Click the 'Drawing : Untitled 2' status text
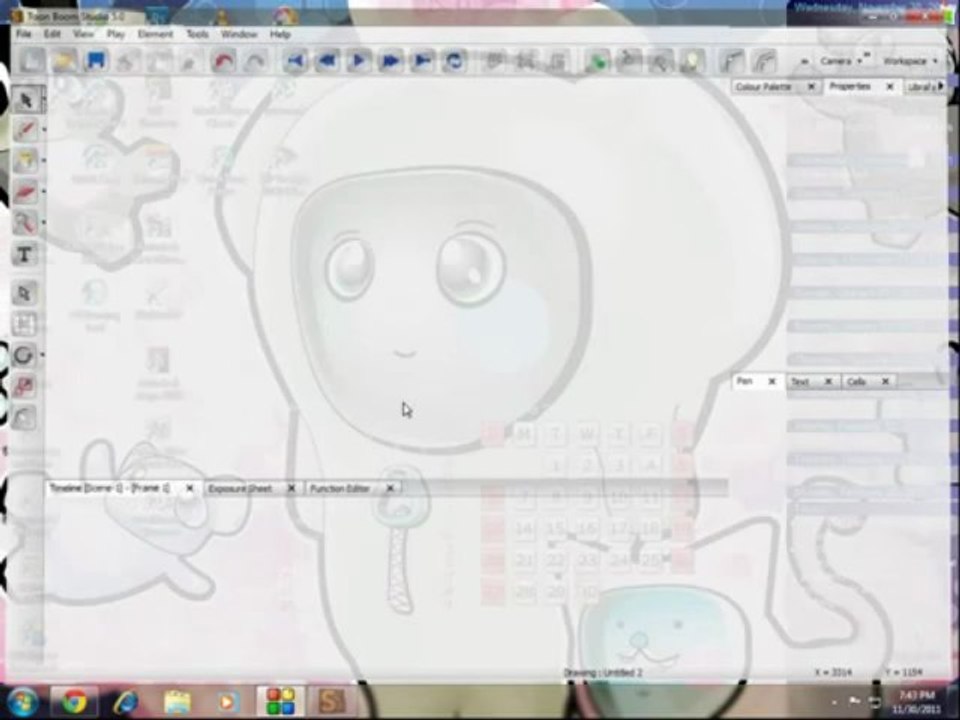960x720 pixels. pyautogui.click(x=602, y=673)
